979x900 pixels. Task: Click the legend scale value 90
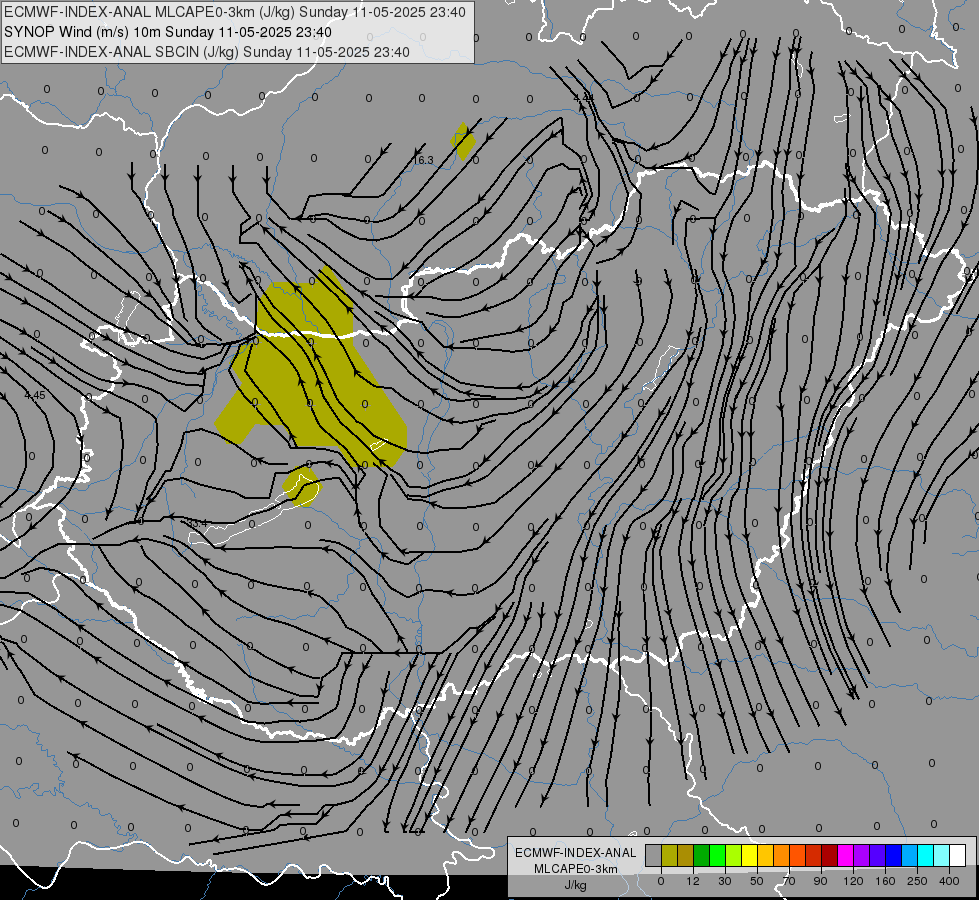pyautogui.click(x=820, y=881)
